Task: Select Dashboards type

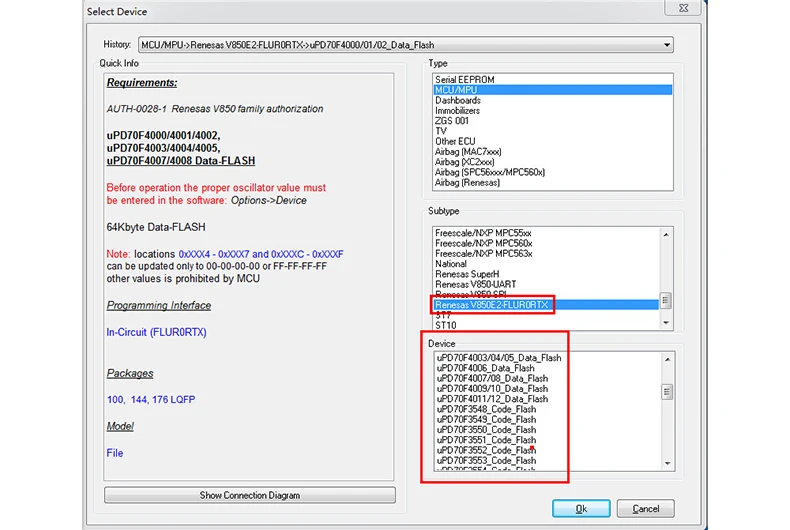Action: [x=552, y=100]
